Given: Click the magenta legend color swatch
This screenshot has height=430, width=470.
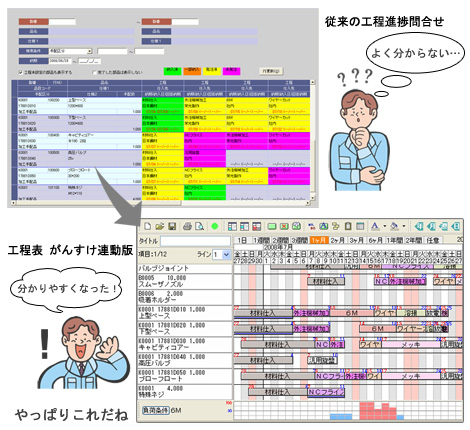Looking at the screenshot, I should tap(232, 71).
